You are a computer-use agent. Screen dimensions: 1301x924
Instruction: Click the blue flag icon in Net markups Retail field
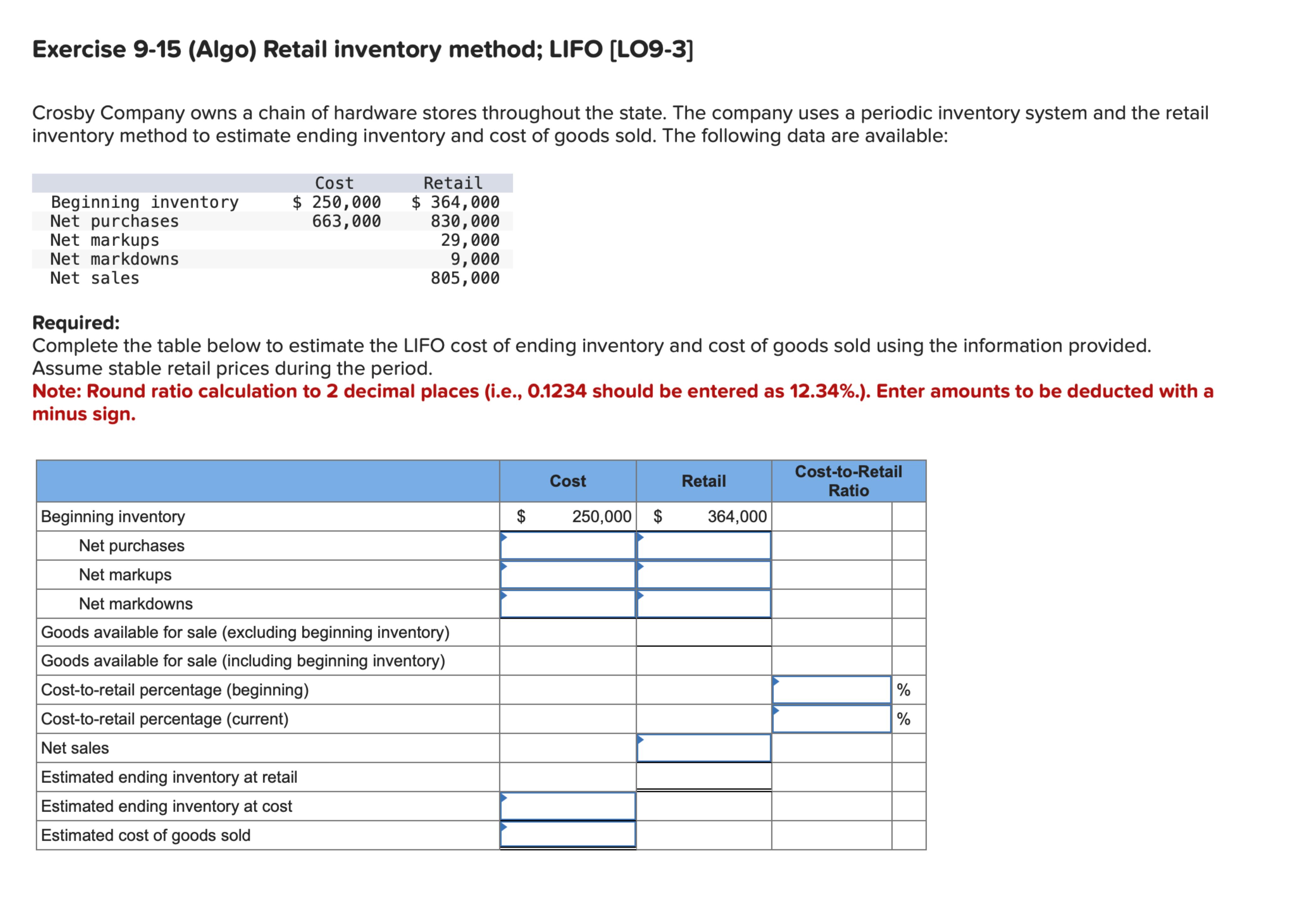point(640,567)
